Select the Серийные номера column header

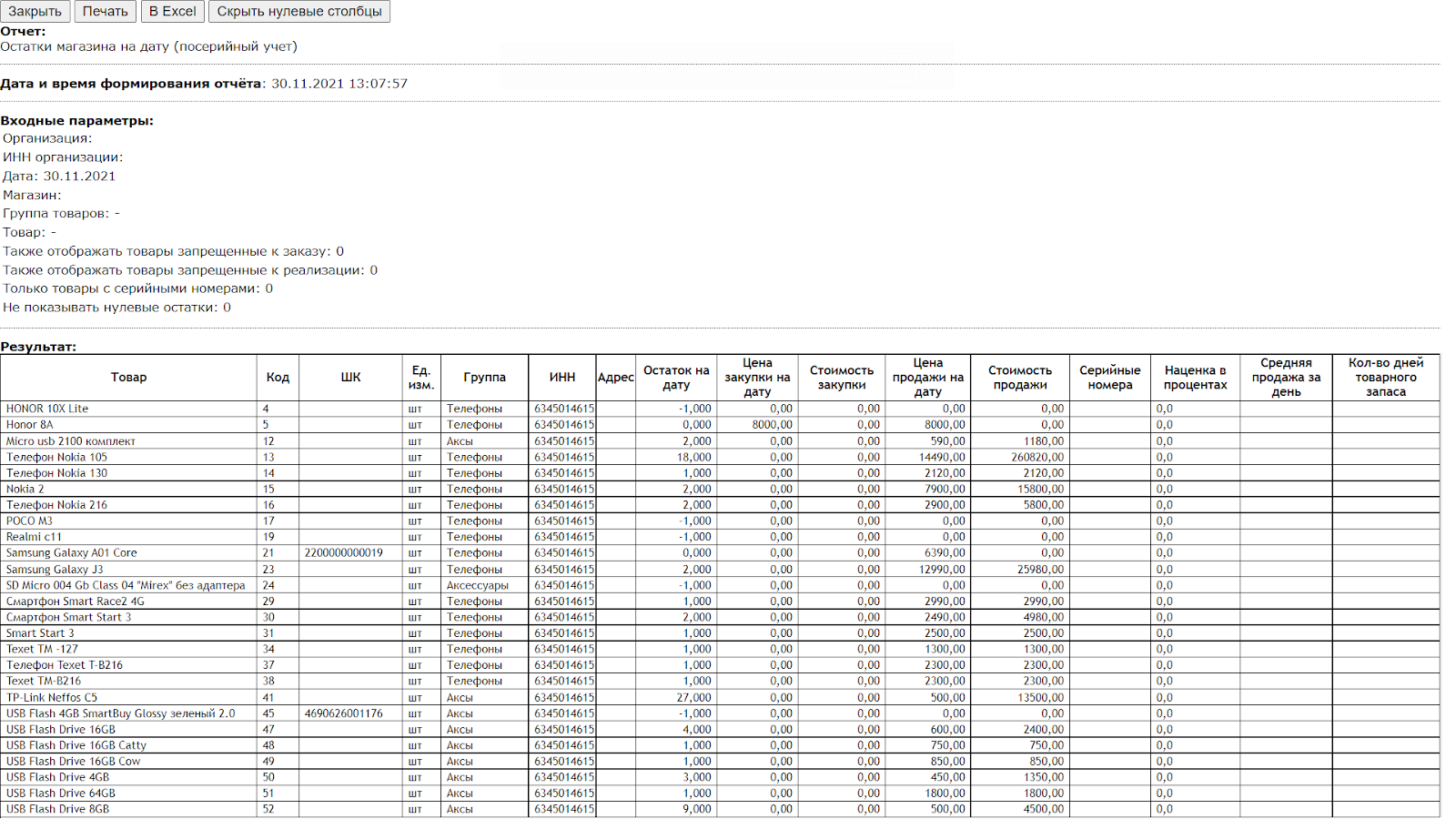[1109, 378]
